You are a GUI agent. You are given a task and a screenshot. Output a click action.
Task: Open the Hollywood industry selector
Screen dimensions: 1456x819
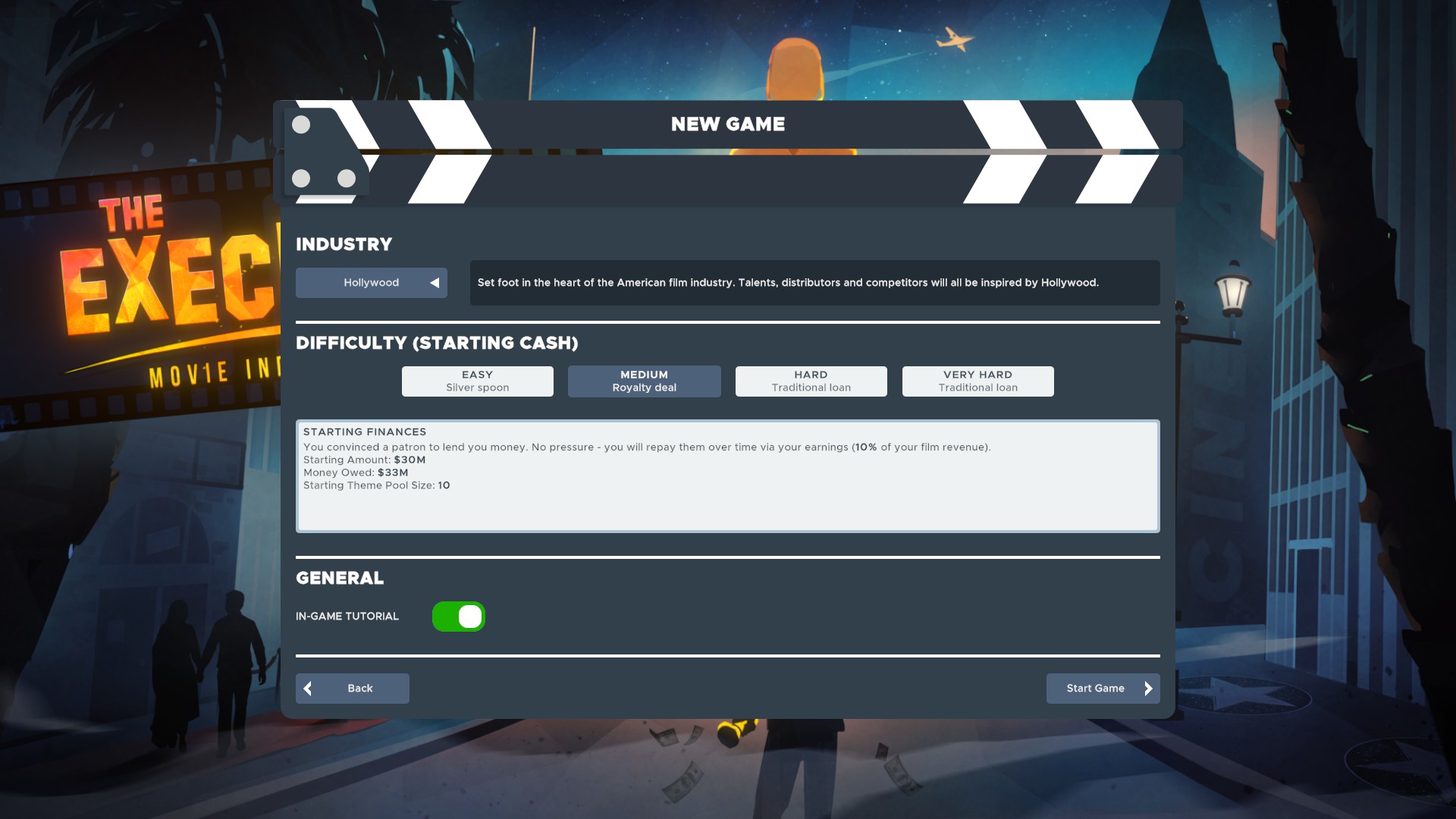tap(372, 283)
